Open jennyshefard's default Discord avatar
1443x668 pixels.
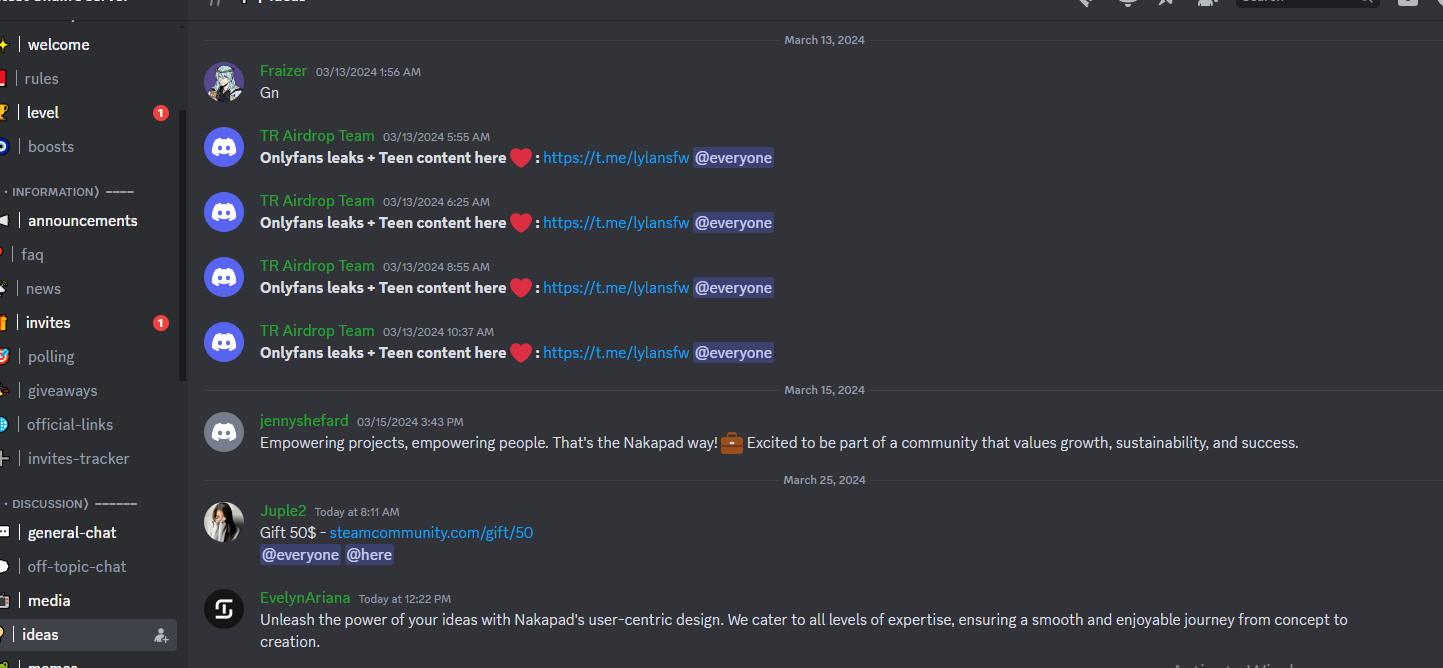[224, 432]
